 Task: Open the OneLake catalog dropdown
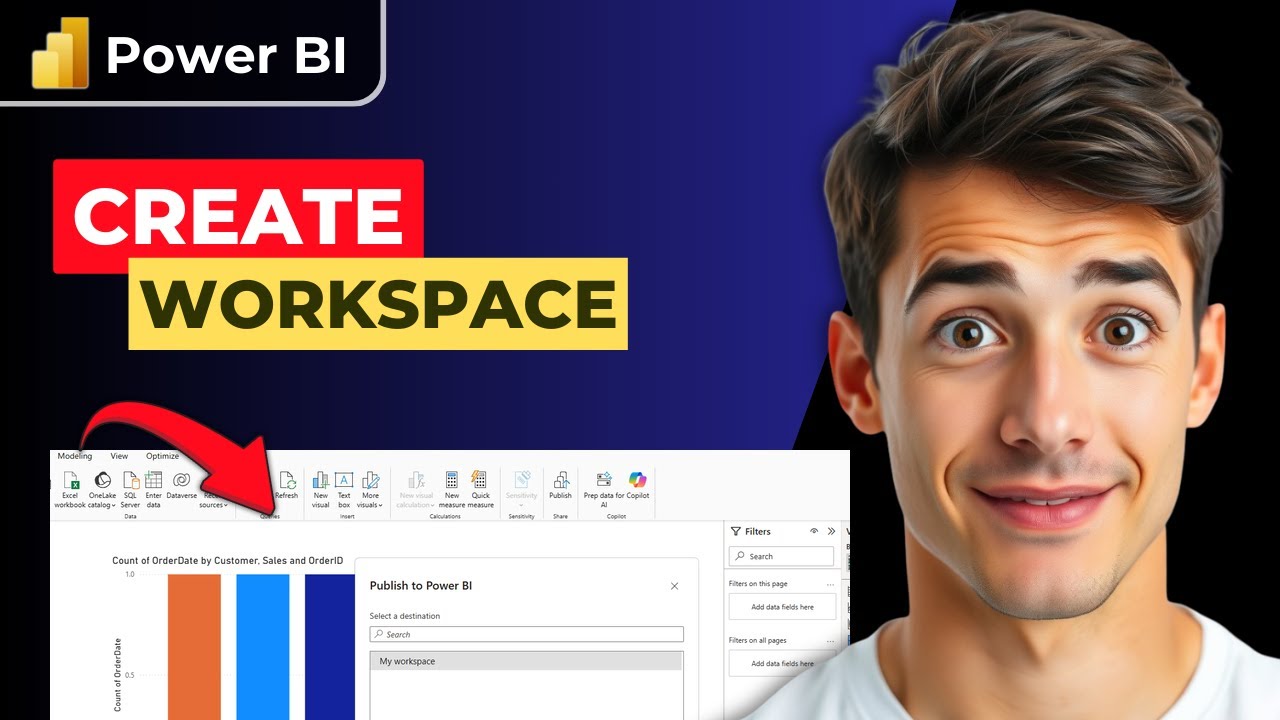(x=103, y=489)
